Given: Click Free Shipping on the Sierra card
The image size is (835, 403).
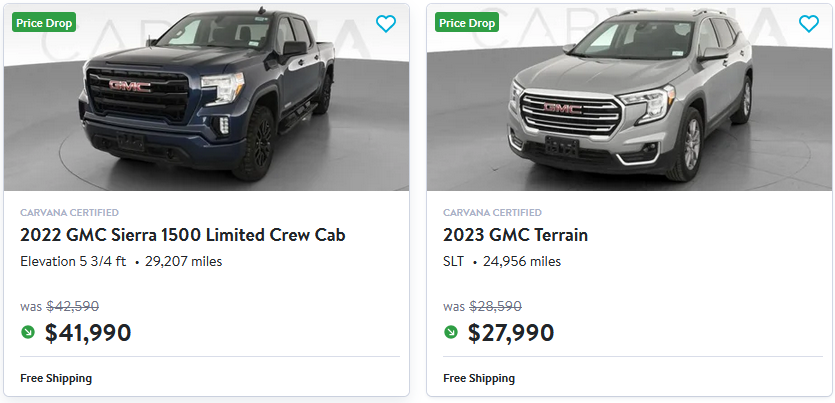Looking at the screenshot, I should (56, 379).
